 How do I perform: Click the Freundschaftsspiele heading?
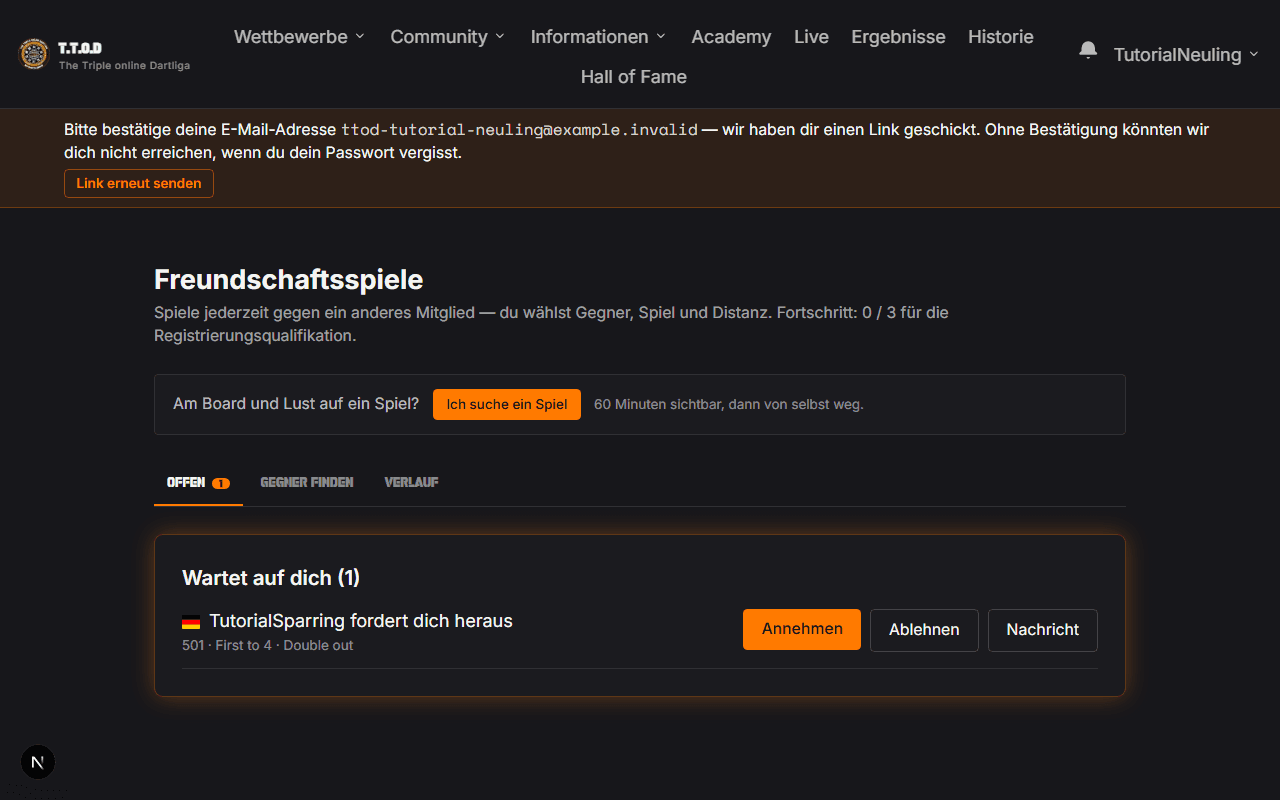pyautogui.click(x=289, y=279)
